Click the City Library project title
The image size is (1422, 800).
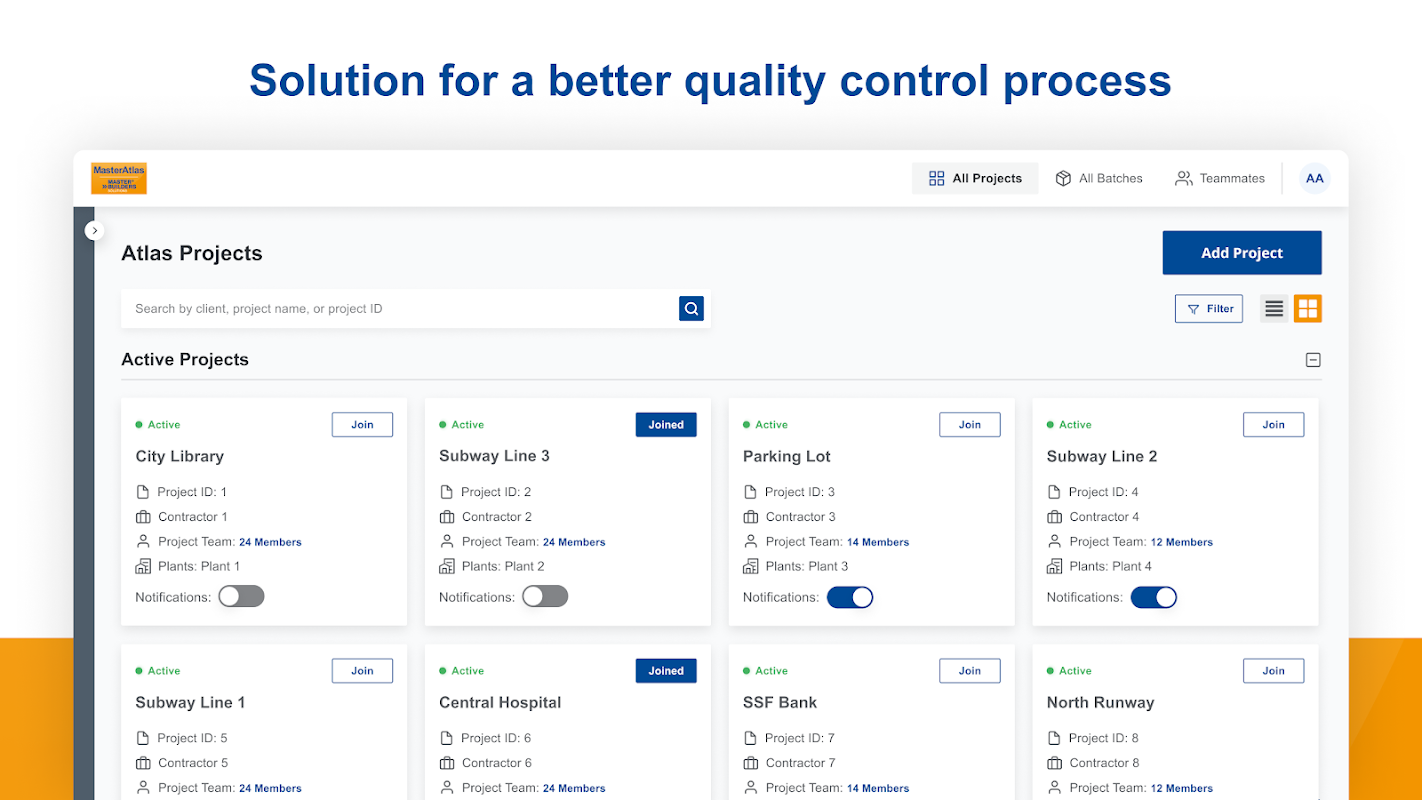tap(180, 456)
